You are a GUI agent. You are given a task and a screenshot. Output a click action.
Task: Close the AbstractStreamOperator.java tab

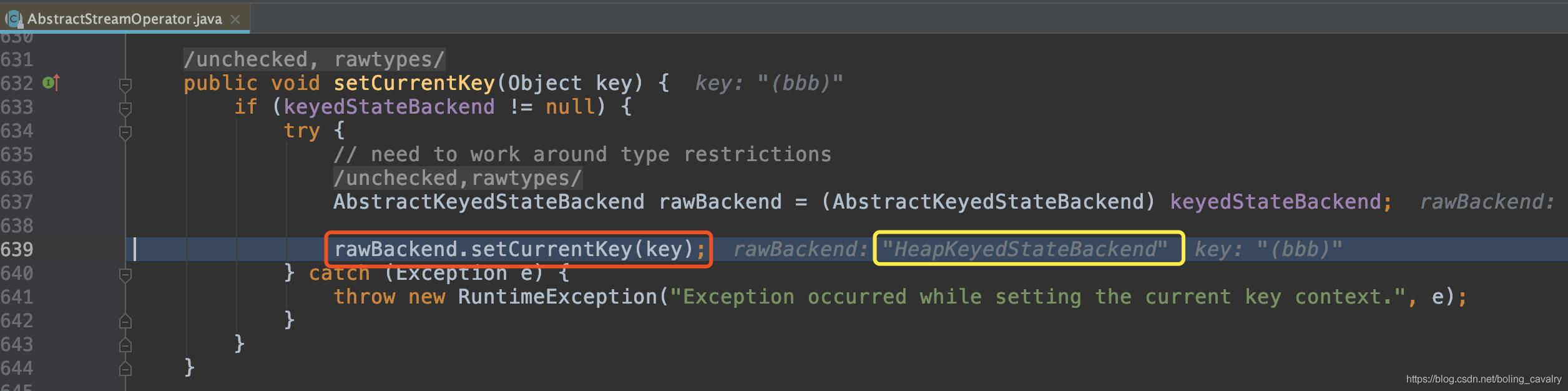pyautogui.click(x=235, y=19)
